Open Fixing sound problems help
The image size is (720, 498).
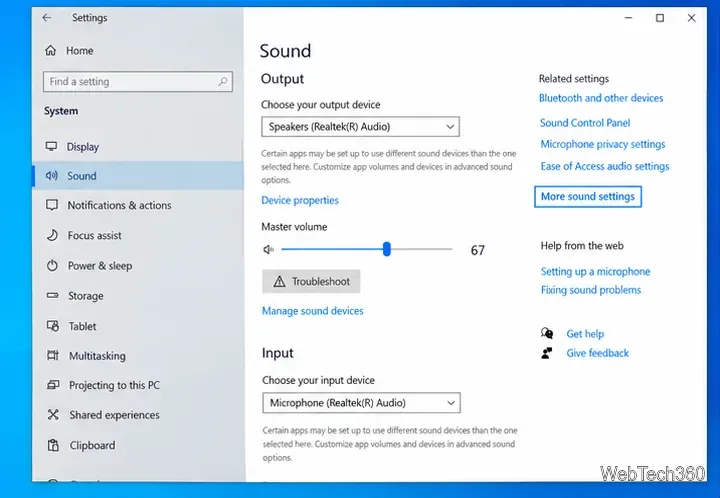[x=591, y=290]
